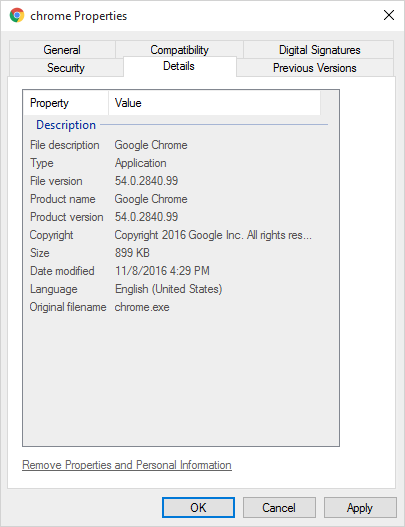Click the Copyright 2016 Google Inc. value
The image size is (405, 527).
213,235
